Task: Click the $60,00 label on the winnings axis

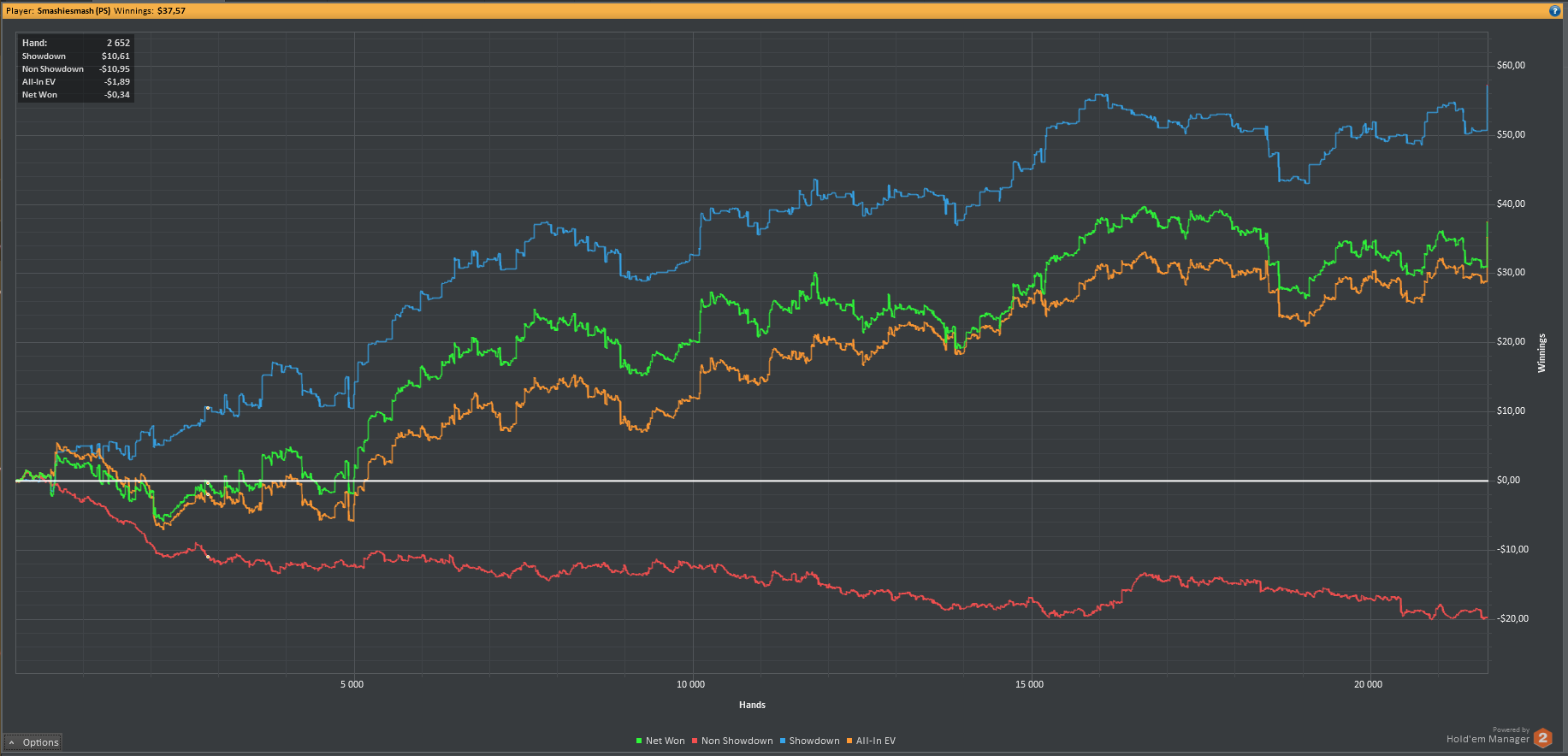Action: tap(1511, 65)
